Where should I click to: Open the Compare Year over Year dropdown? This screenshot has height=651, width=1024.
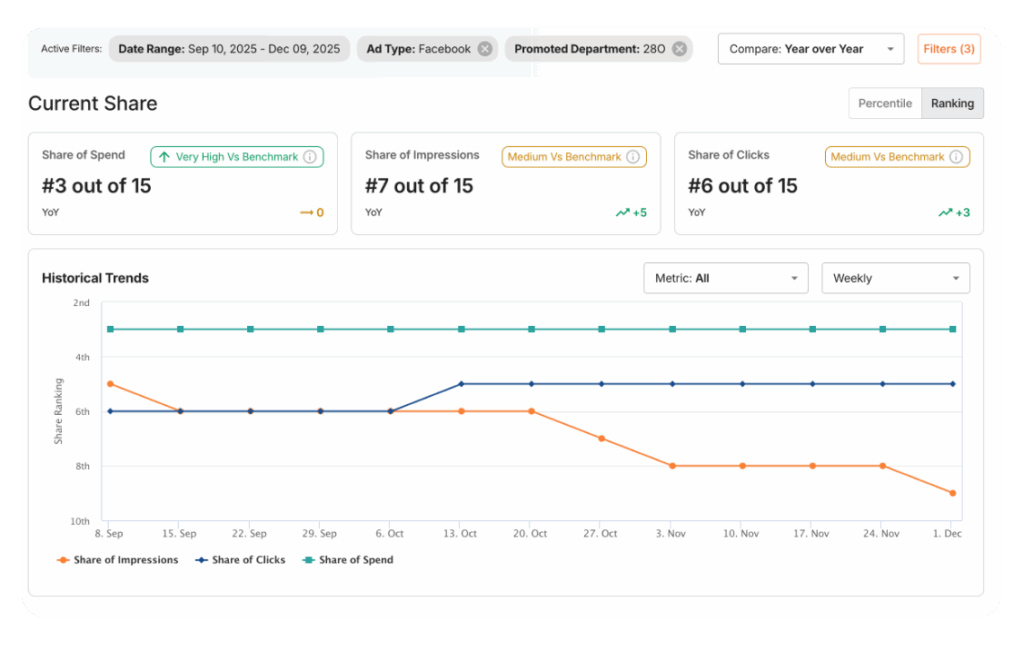811,48
